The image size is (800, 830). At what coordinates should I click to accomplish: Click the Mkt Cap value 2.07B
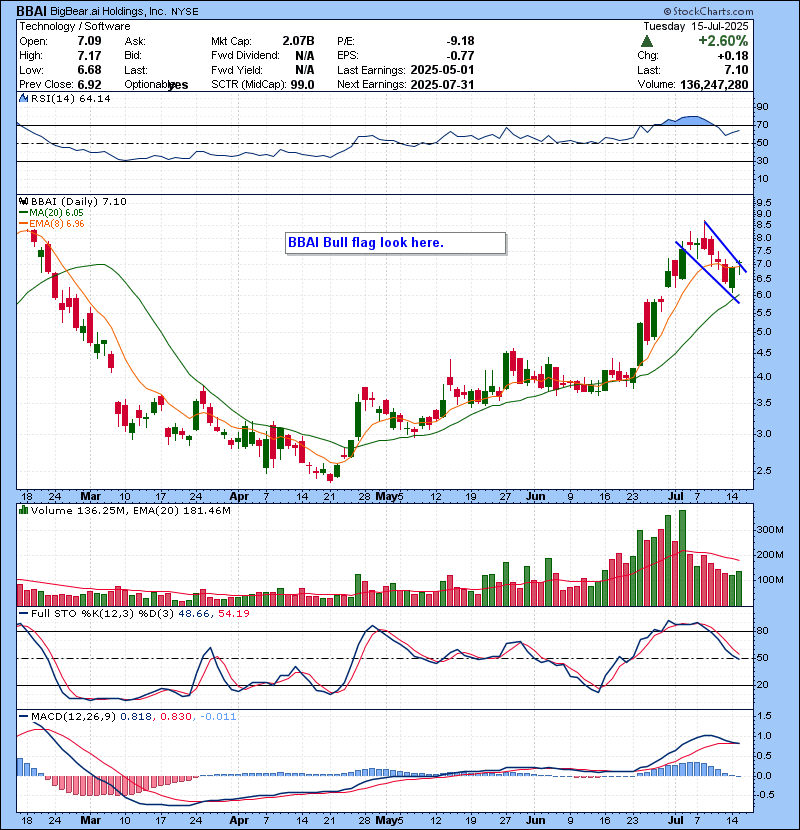pos(298,41)
